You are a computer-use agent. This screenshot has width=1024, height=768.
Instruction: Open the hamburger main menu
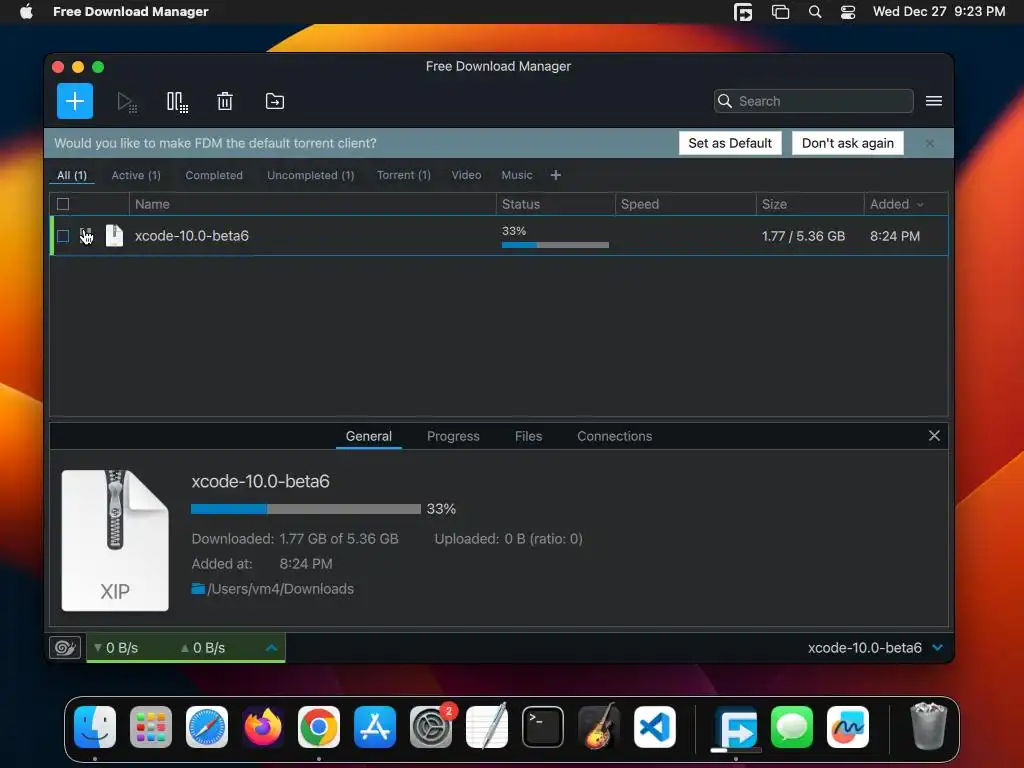(x=933, y=101)
